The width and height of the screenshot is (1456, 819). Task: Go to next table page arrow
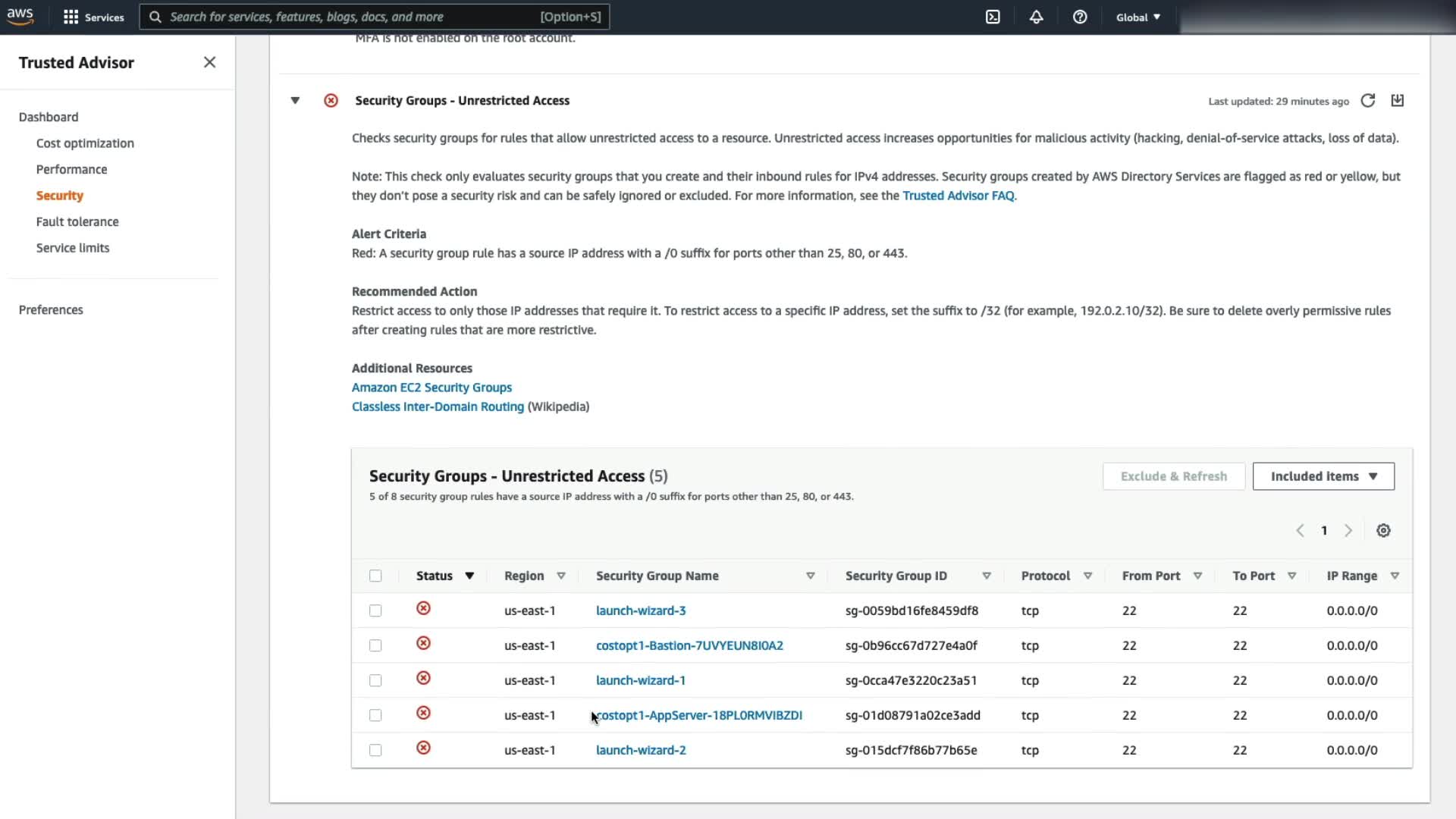pyautogui.click(x=1348, y=531)
